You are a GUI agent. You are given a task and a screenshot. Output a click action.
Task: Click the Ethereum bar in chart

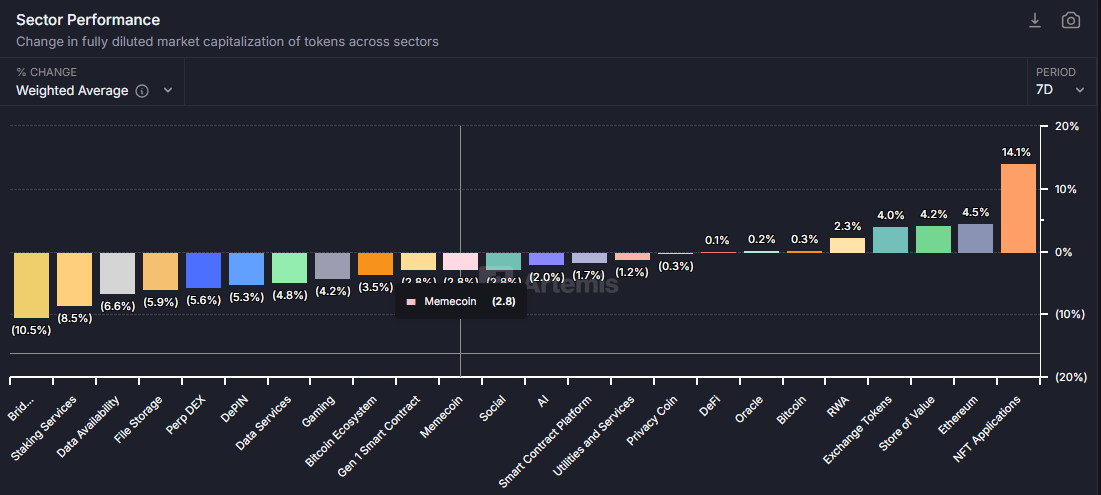click(x=975, y=238)
